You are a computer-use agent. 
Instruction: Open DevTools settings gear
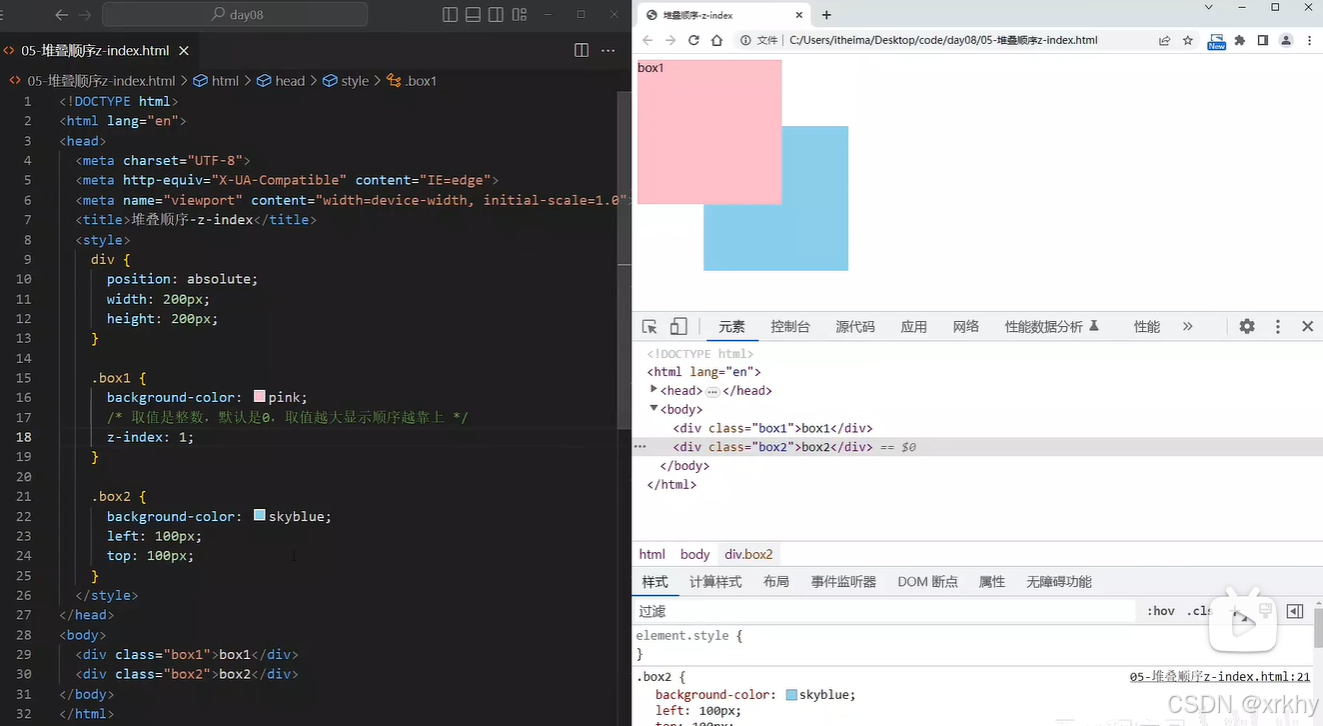pyautogui.click(x=1247, y=327)
